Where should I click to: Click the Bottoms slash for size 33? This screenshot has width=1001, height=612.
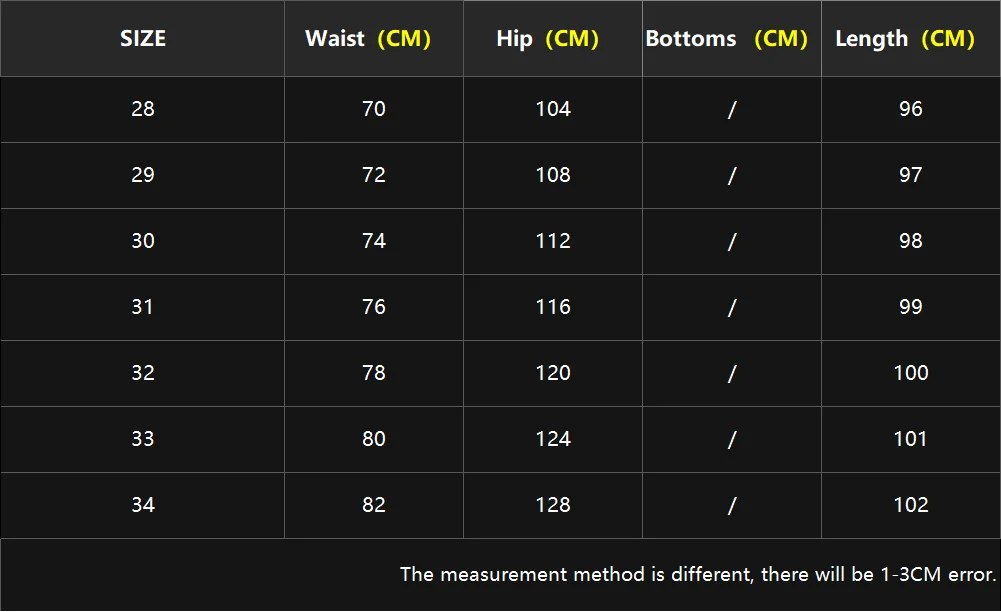pyautogui.click(x=732, y=439)
